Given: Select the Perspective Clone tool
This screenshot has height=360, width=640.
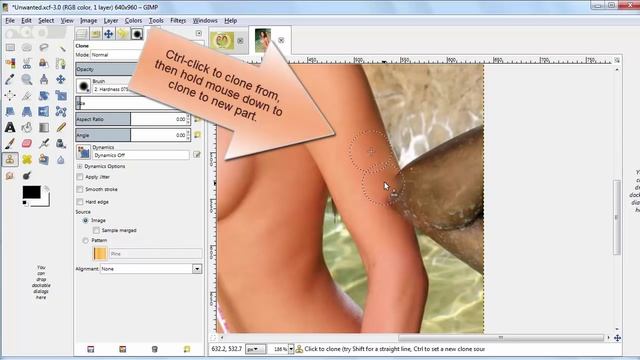Looking at the screenshot, I should pyautogui.click(x=44, y=159).
